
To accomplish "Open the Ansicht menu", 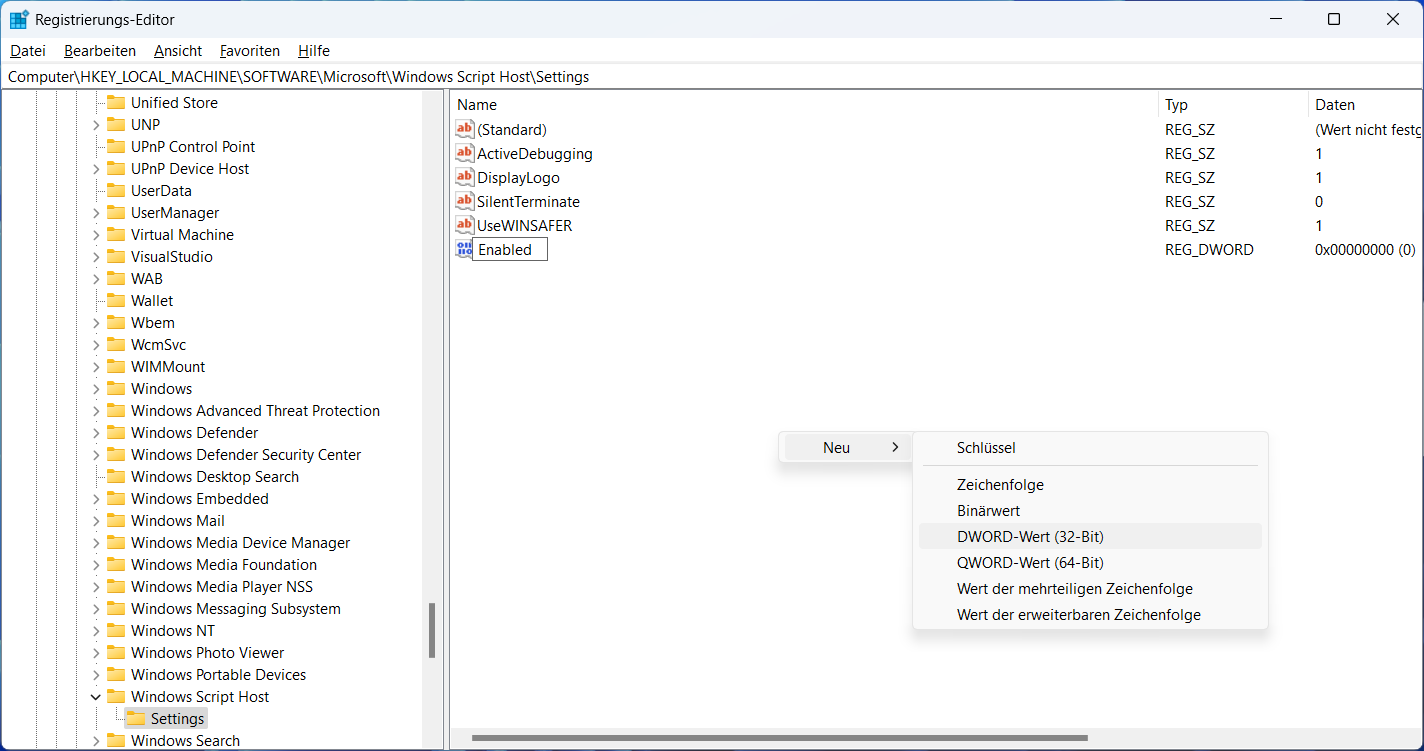I will pos(178,50).
